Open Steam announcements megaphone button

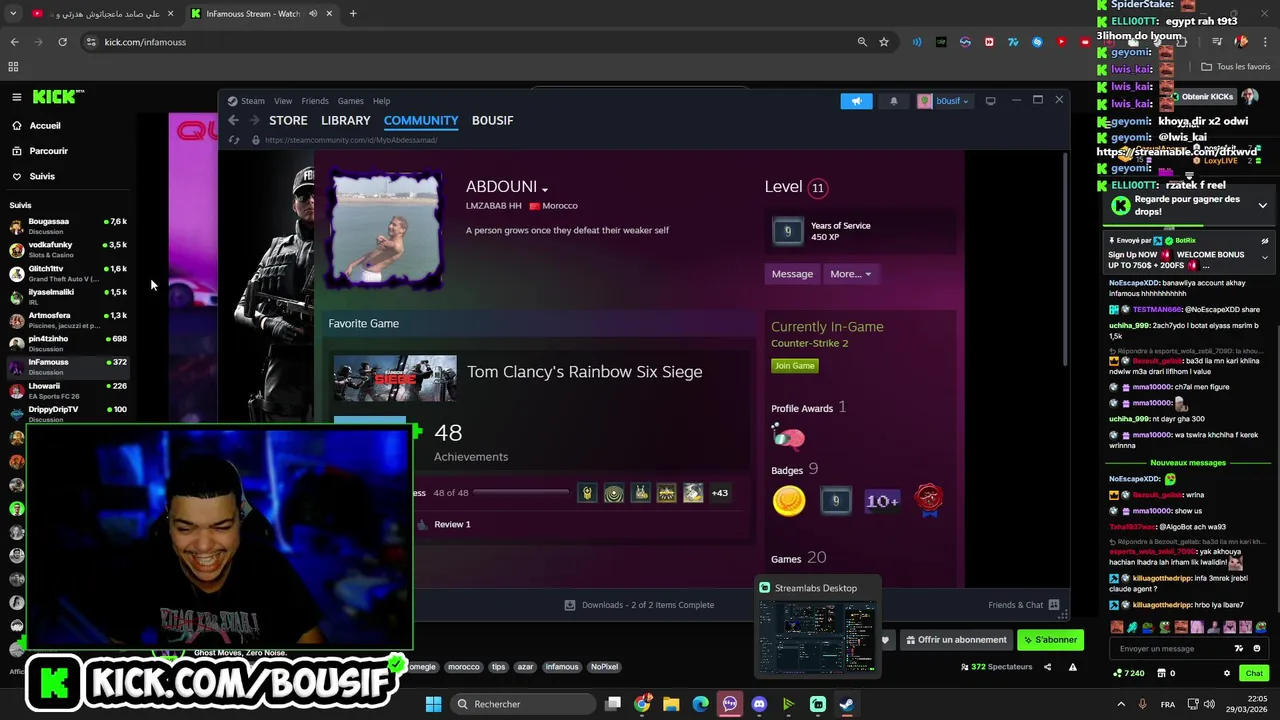point(856,101)
